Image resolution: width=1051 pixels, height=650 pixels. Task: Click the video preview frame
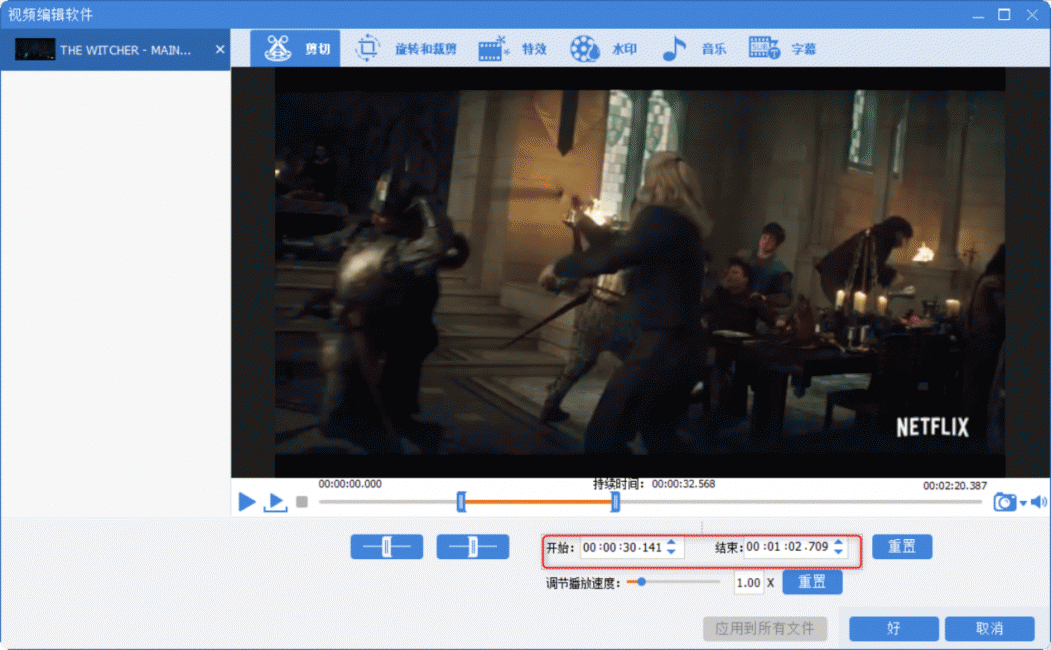coord(640,272)
